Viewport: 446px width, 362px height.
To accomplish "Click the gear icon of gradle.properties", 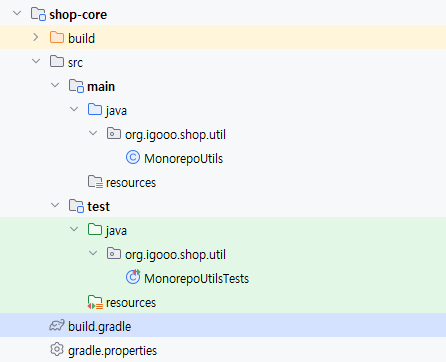I will point(57,349).
